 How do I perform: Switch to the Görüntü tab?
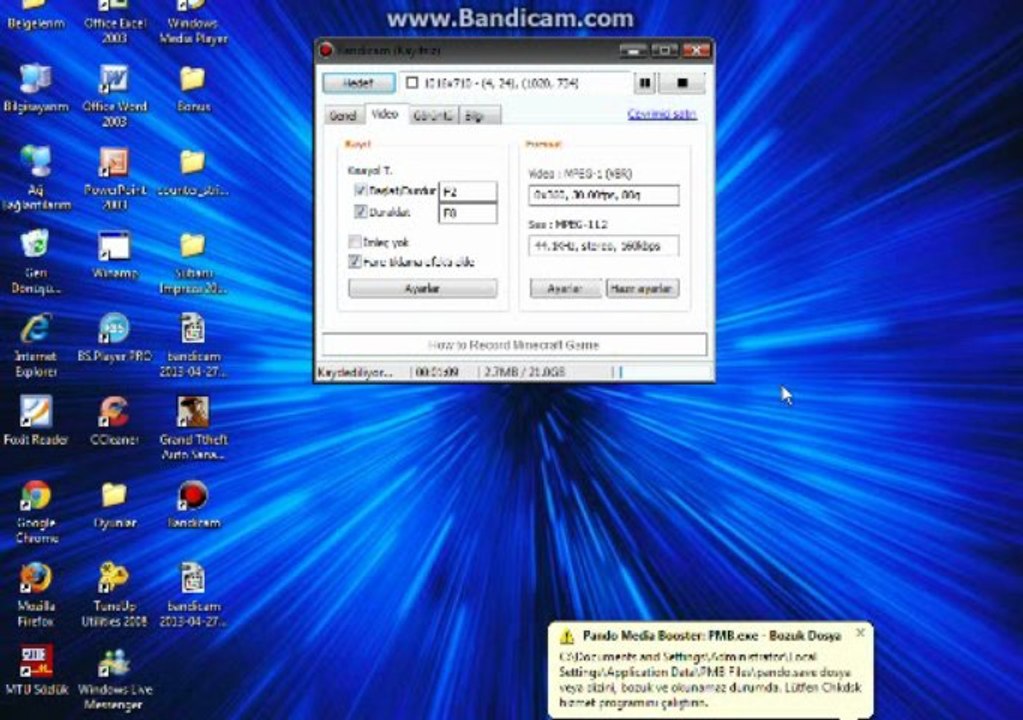point(433,115)
